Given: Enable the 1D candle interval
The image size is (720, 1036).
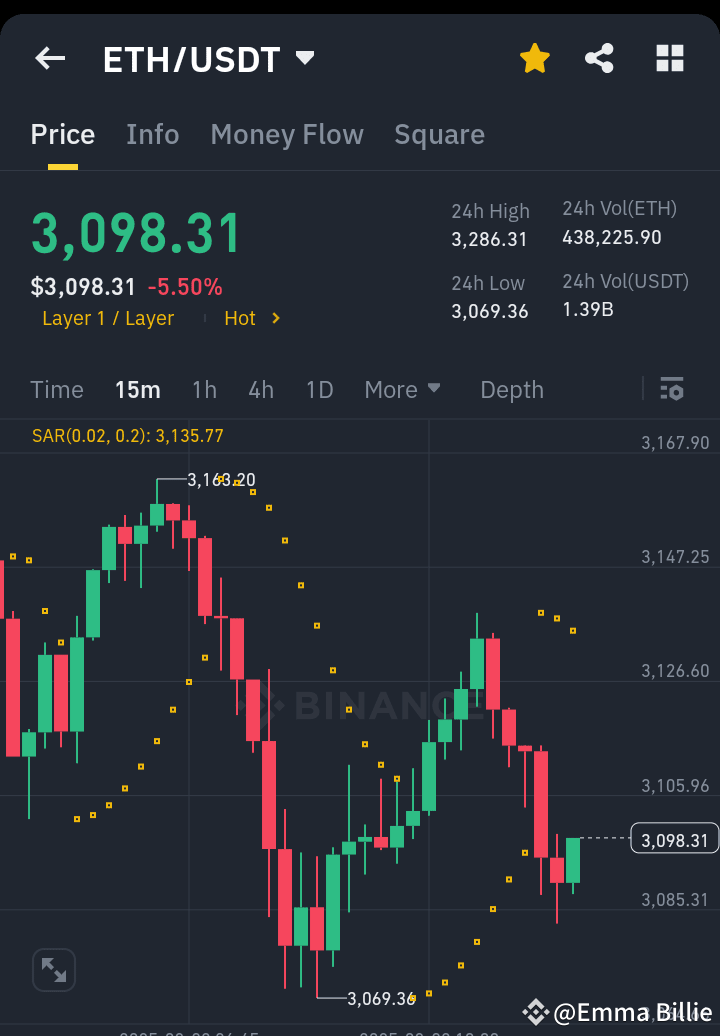Looking at the screenshot, I should coord(319,390).
